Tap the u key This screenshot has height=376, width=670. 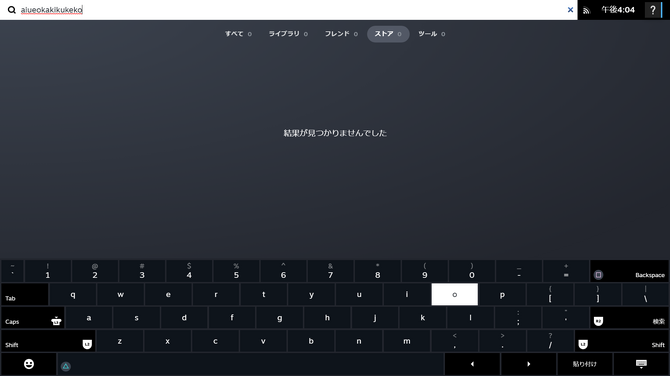point(359,294)
